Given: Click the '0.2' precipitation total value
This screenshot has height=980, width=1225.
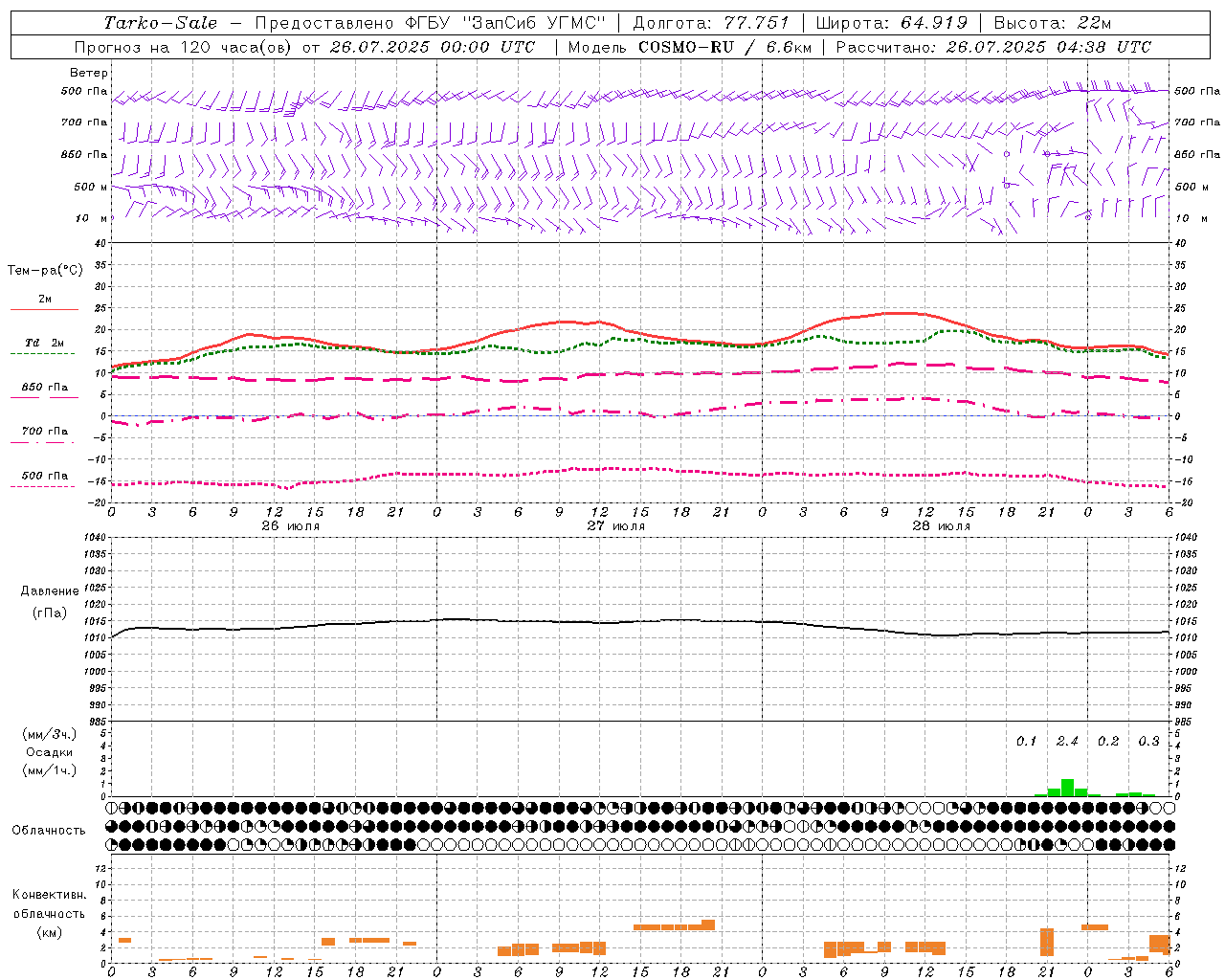Looking at the screenshot, I should point(1108,742).
